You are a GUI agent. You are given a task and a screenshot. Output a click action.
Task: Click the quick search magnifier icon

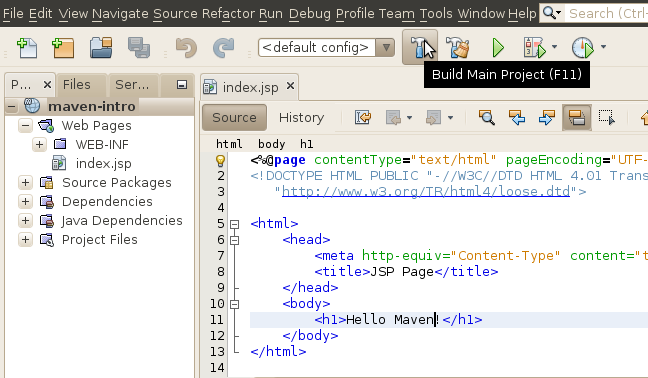[551, 13]
